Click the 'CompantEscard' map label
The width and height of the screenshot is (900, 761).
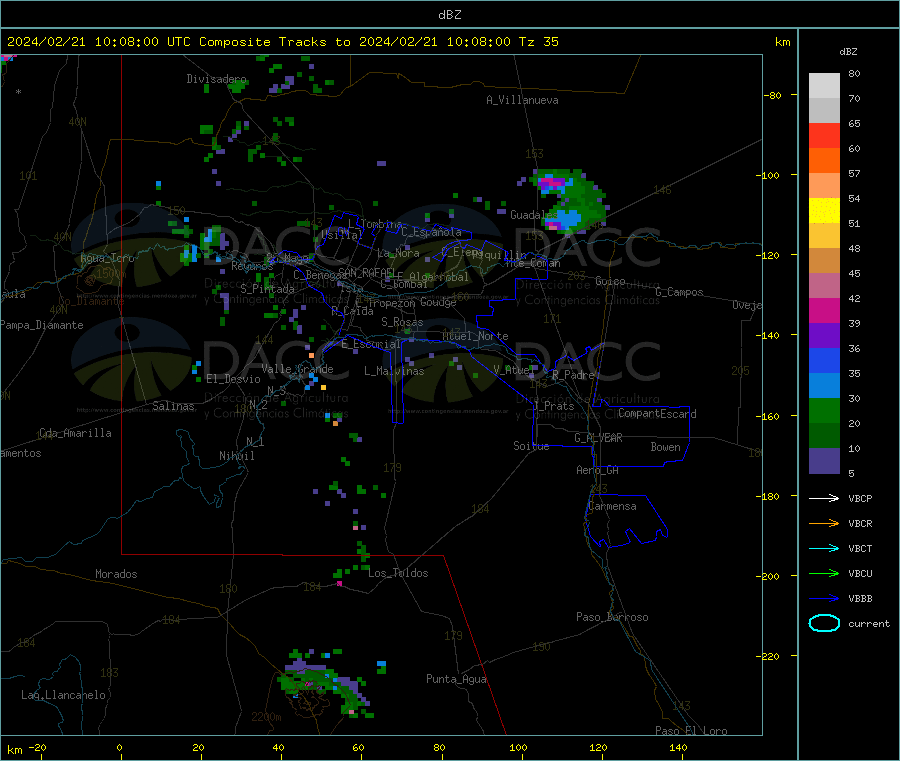(657, 414)
